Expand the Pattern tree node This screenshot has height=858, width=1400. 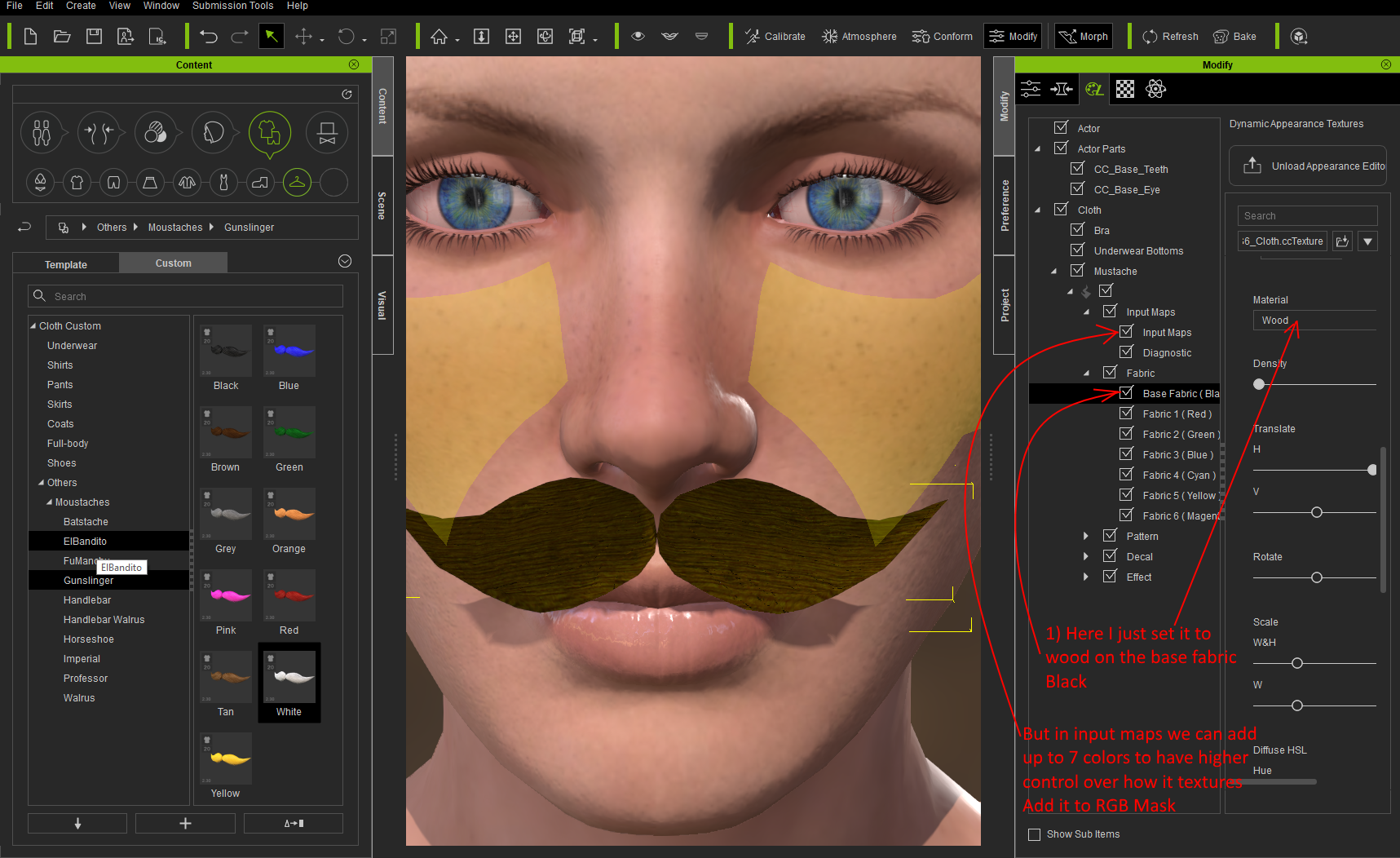coord(1086,536)
